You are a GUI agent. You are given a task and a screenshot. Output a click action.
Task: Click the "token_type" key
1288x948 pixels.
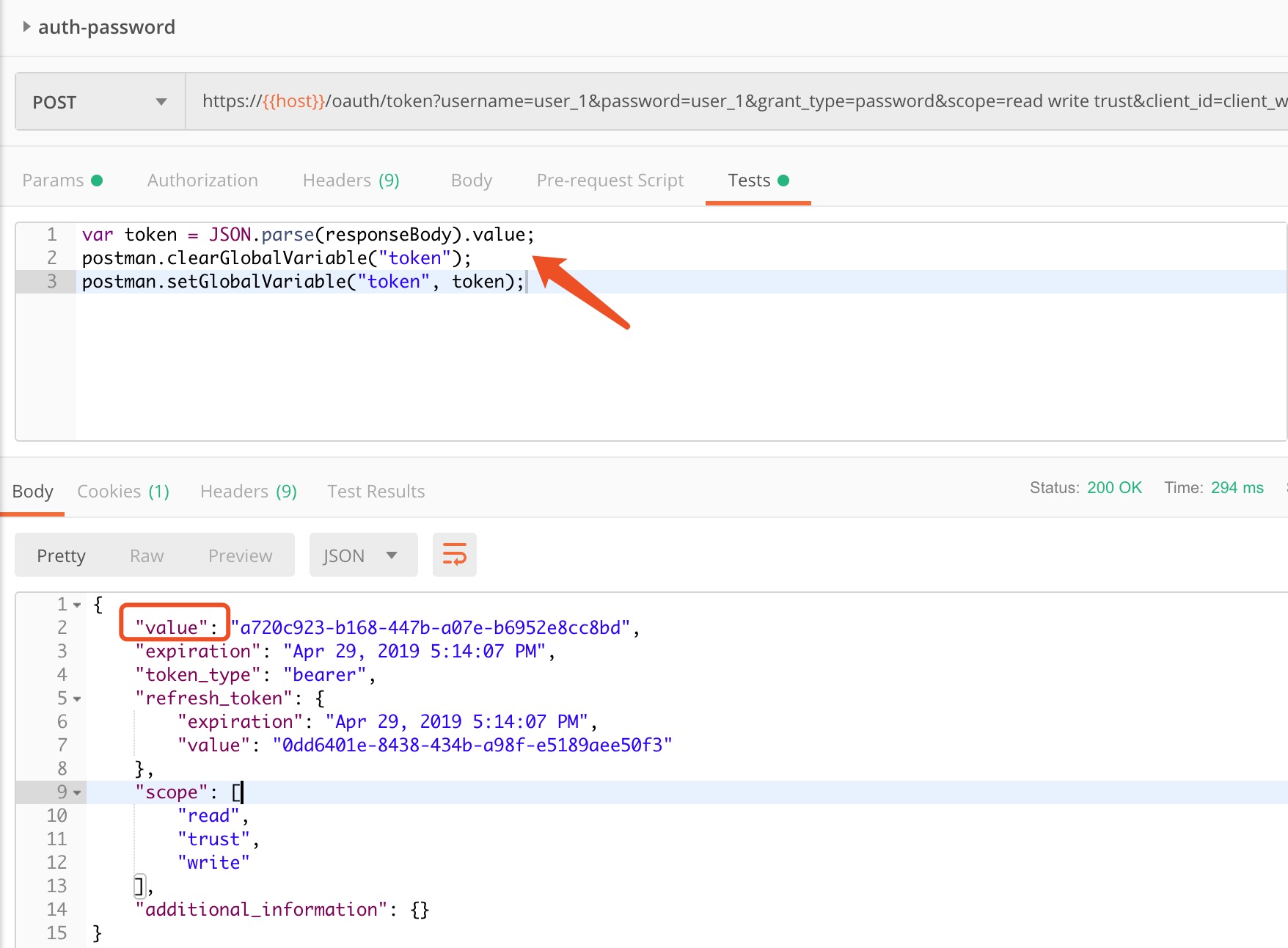[198, 675]
